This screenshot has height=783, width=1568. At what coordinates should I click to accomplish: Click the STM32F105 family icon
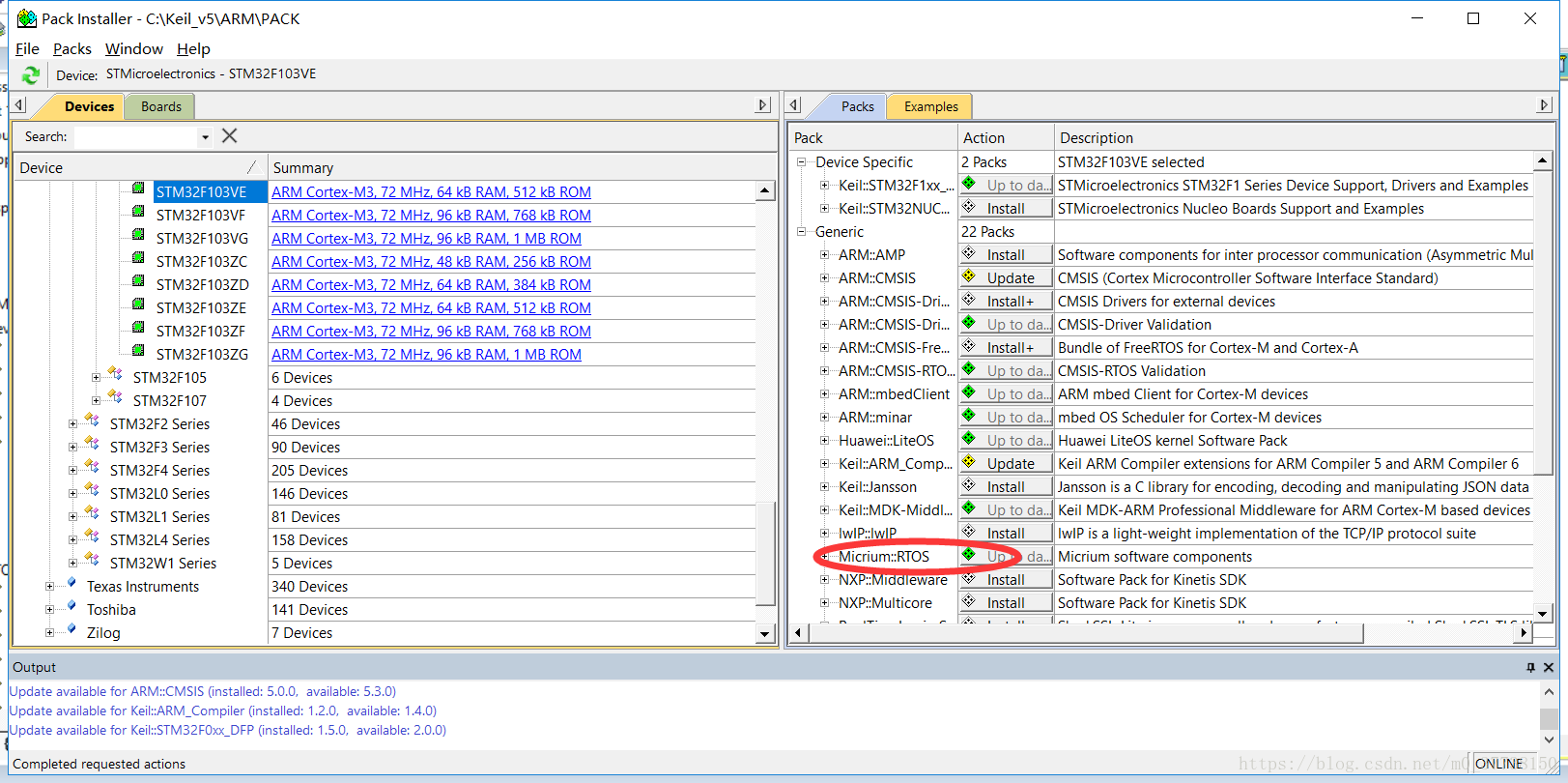[x=115, y=374]
